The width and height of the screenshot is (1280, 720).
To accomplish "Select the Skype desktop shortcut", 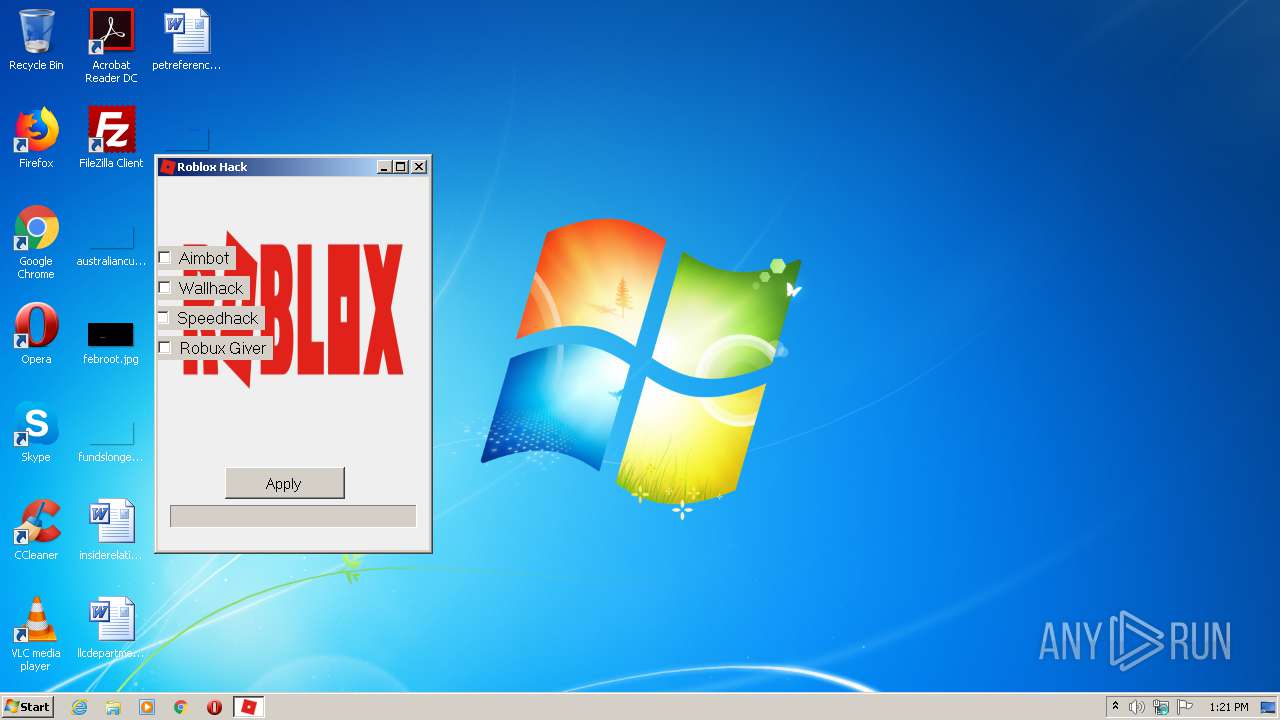I will (x=36, y=432).
